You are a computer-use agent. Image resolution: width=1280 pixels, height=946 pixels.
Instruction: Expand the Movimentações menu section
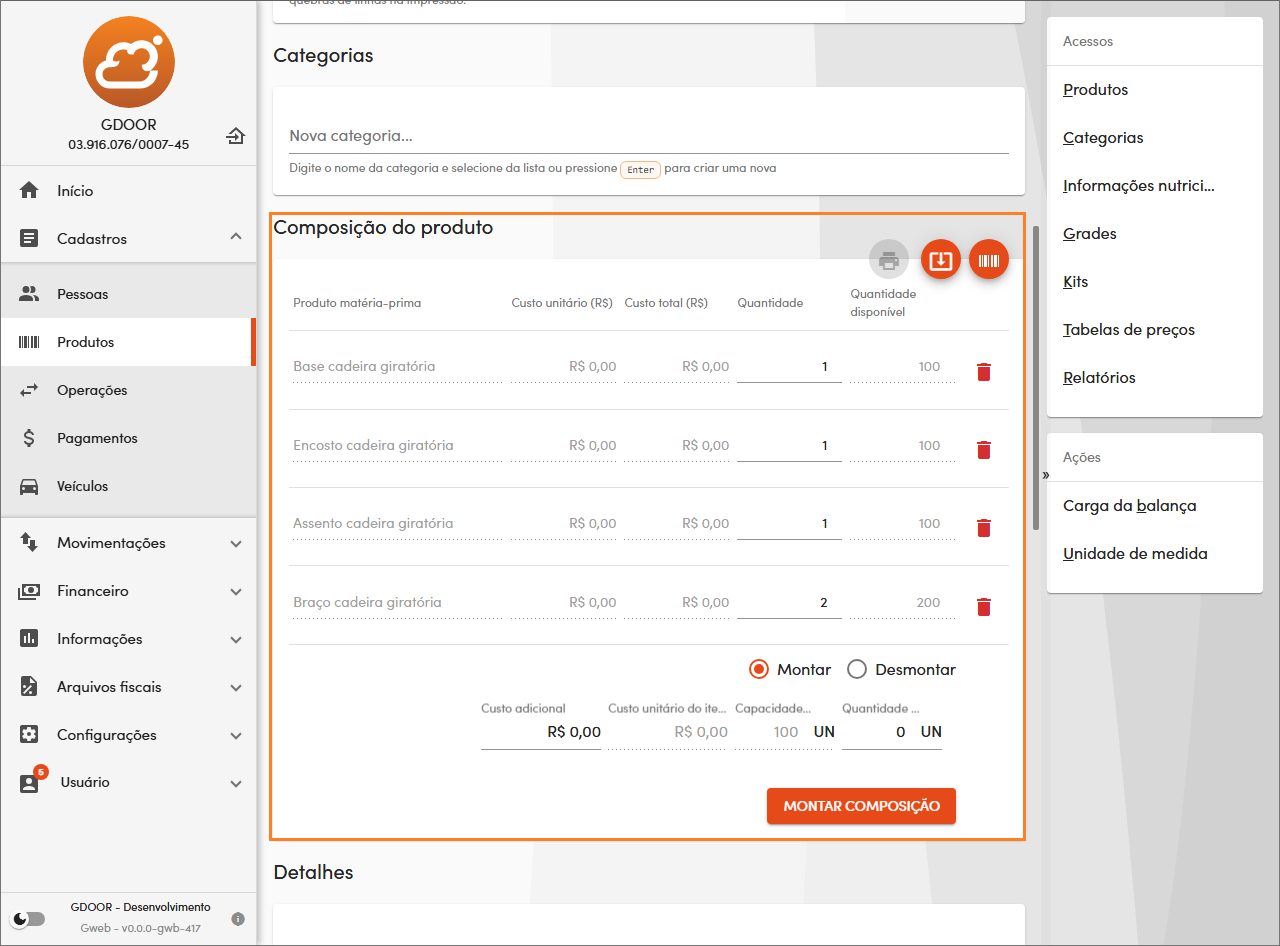coord(128,543)
